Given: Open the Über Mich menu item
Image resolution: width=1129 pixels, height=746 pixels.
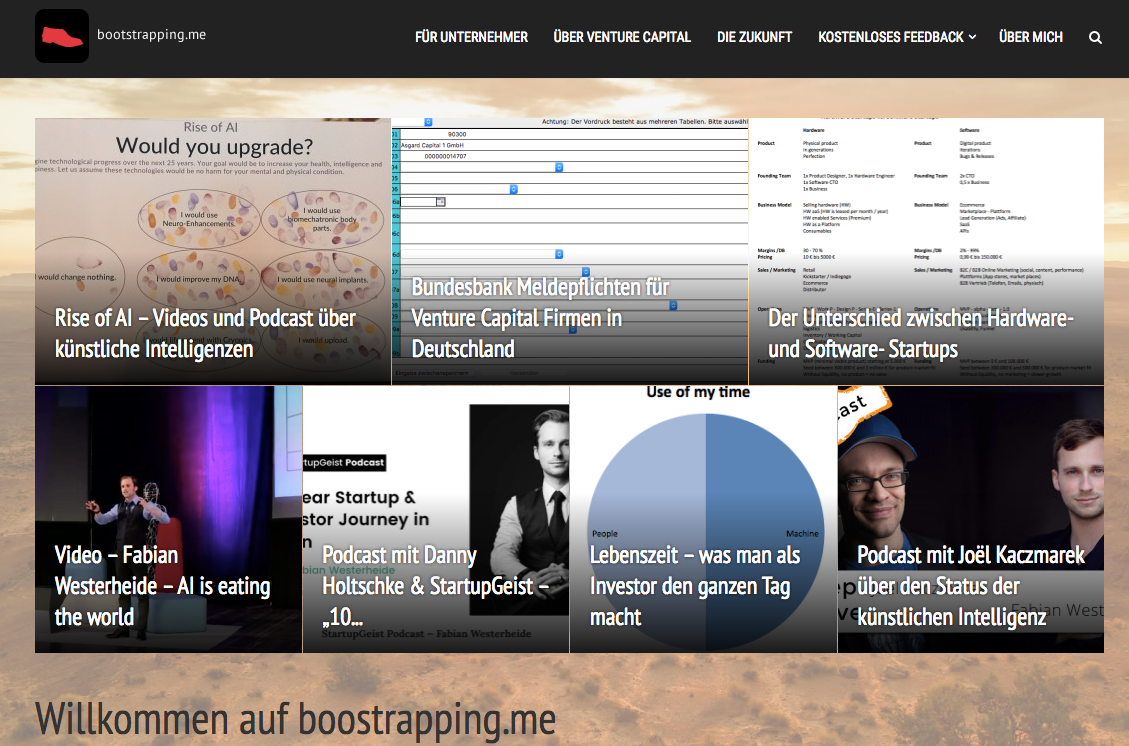Looking at the screenshot, I should (1031, 37).
